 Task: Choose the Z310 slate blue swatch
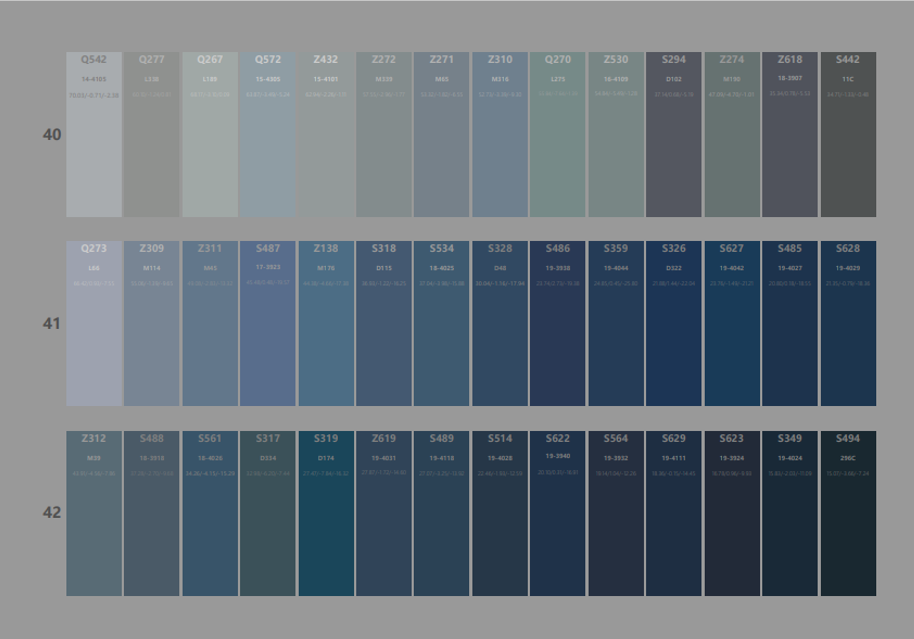(500, 135)
